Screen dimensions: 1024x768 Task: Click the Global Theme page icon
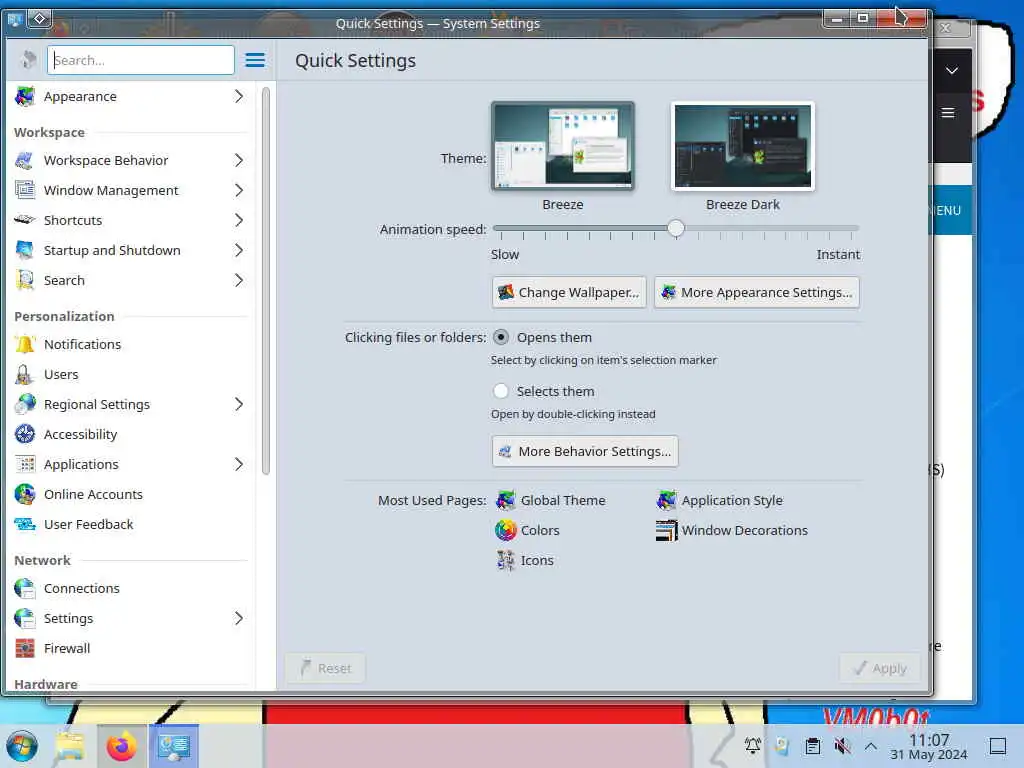tap(505, 500)
